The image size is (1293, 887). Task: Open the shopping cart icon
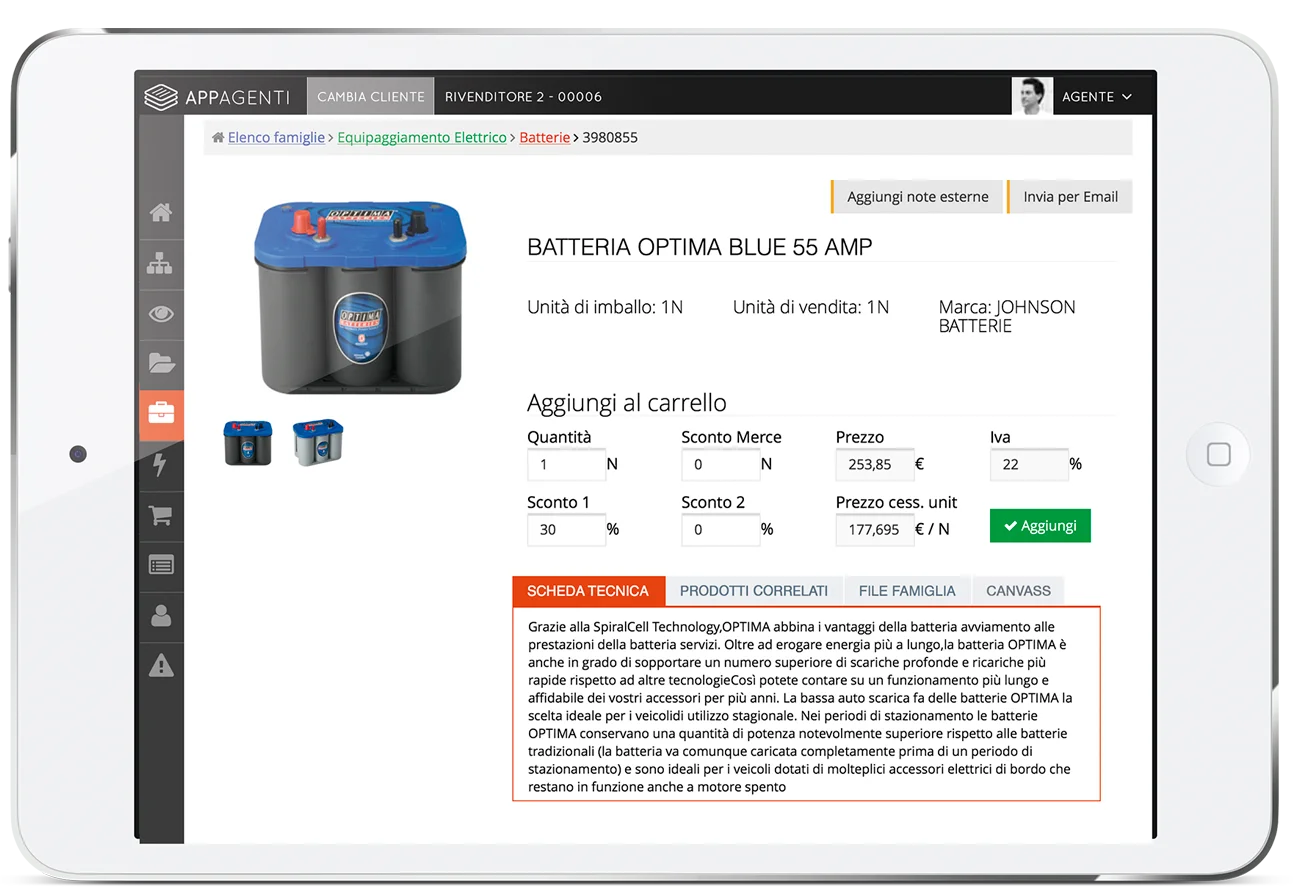point(161,515)
